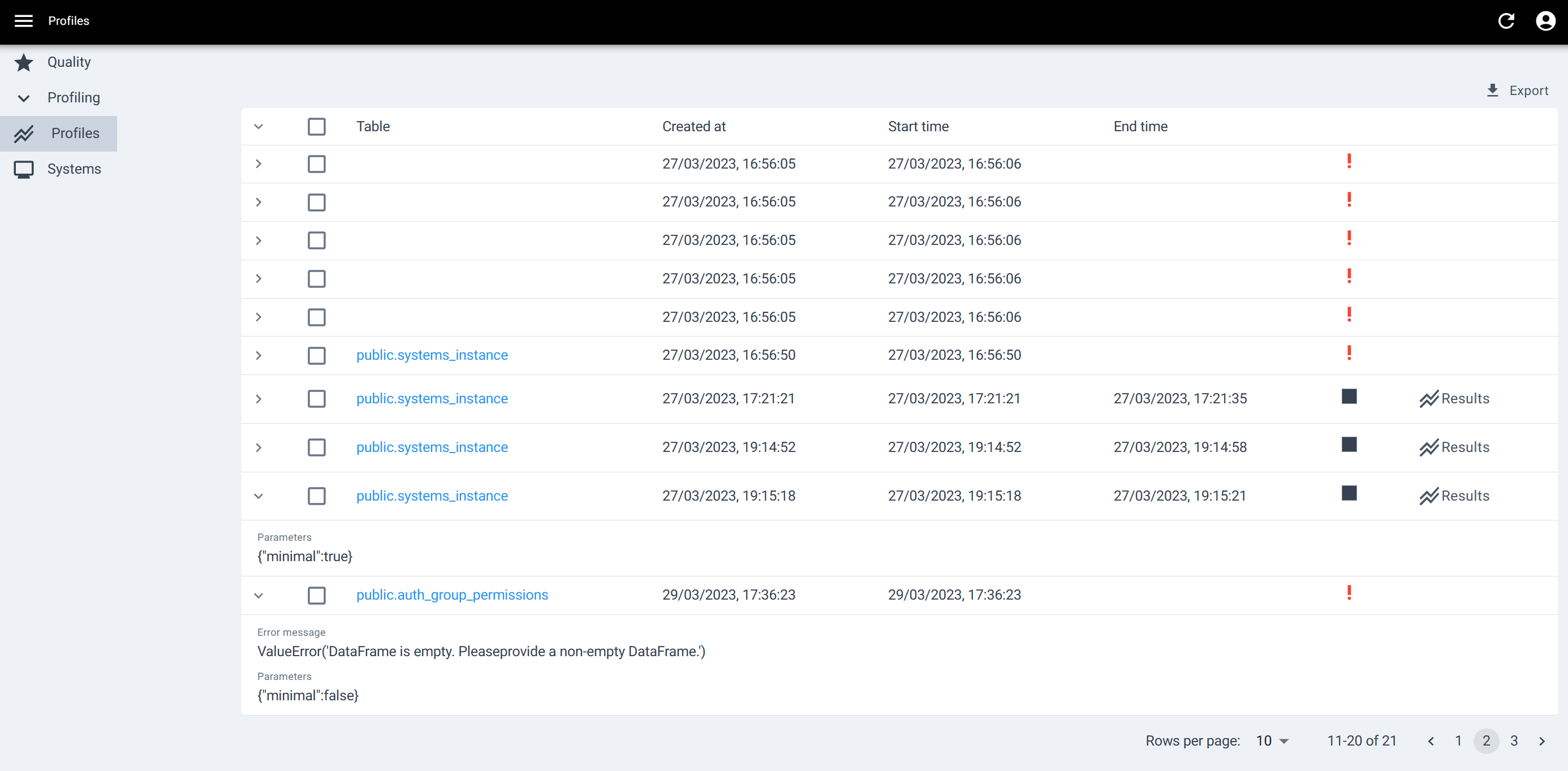Click the results chart icon in the 19:14:52 row

[x=1429, y=448]
